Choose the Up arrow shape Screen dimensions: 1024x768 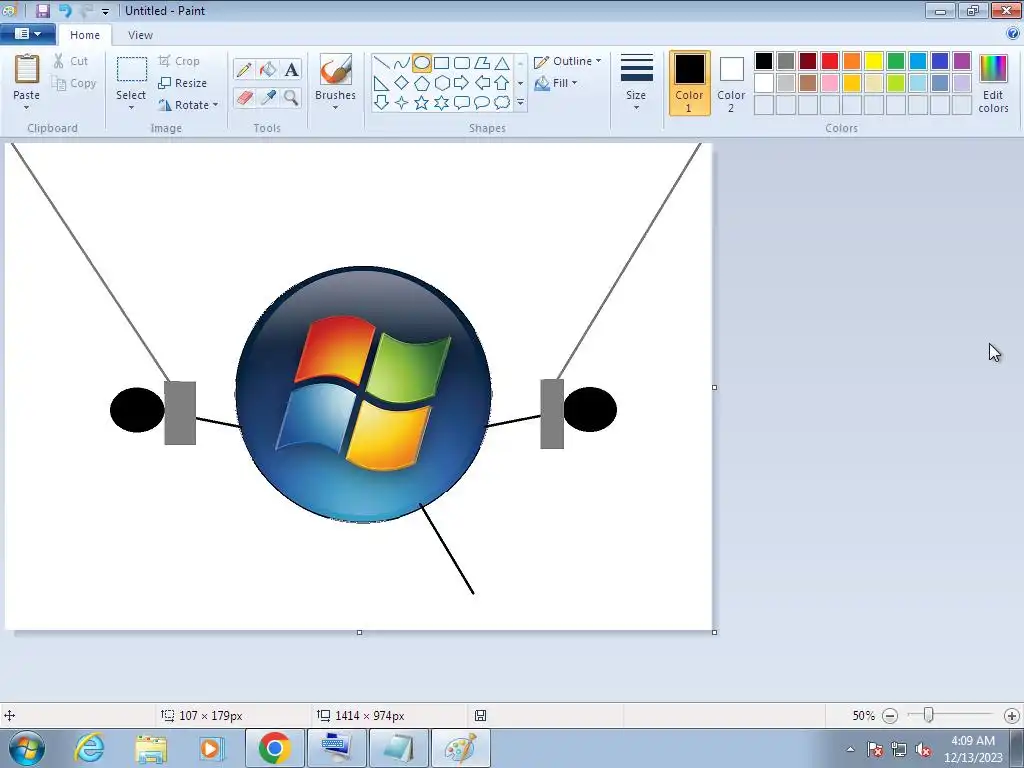tap(502, 83)
